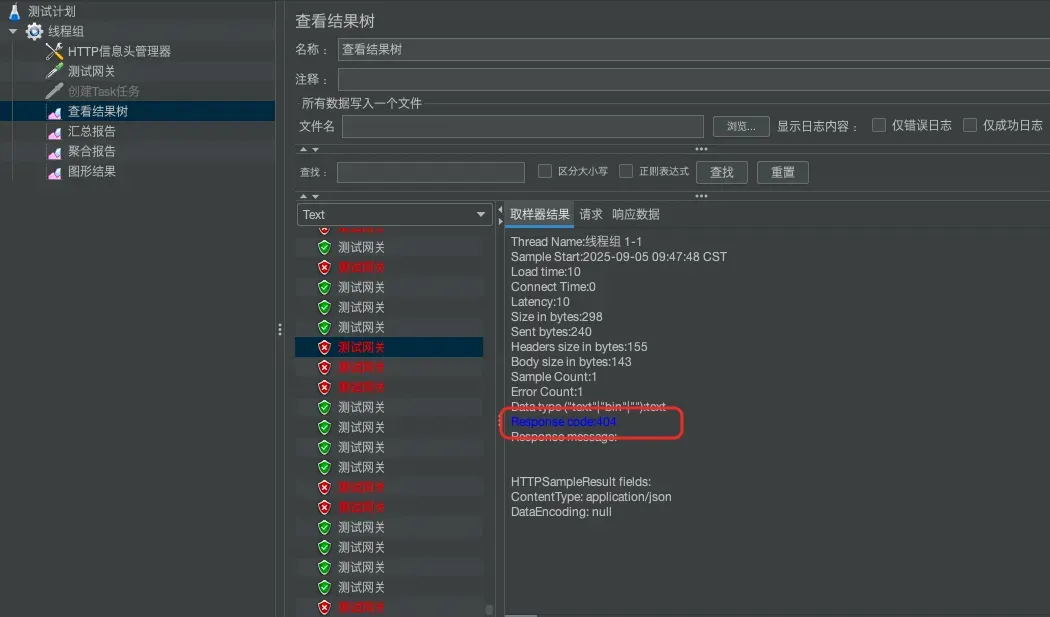Click the 'Thread Name:线程组 1-1' line
This screenshot has height=617, width=1050.
point(576,242)
